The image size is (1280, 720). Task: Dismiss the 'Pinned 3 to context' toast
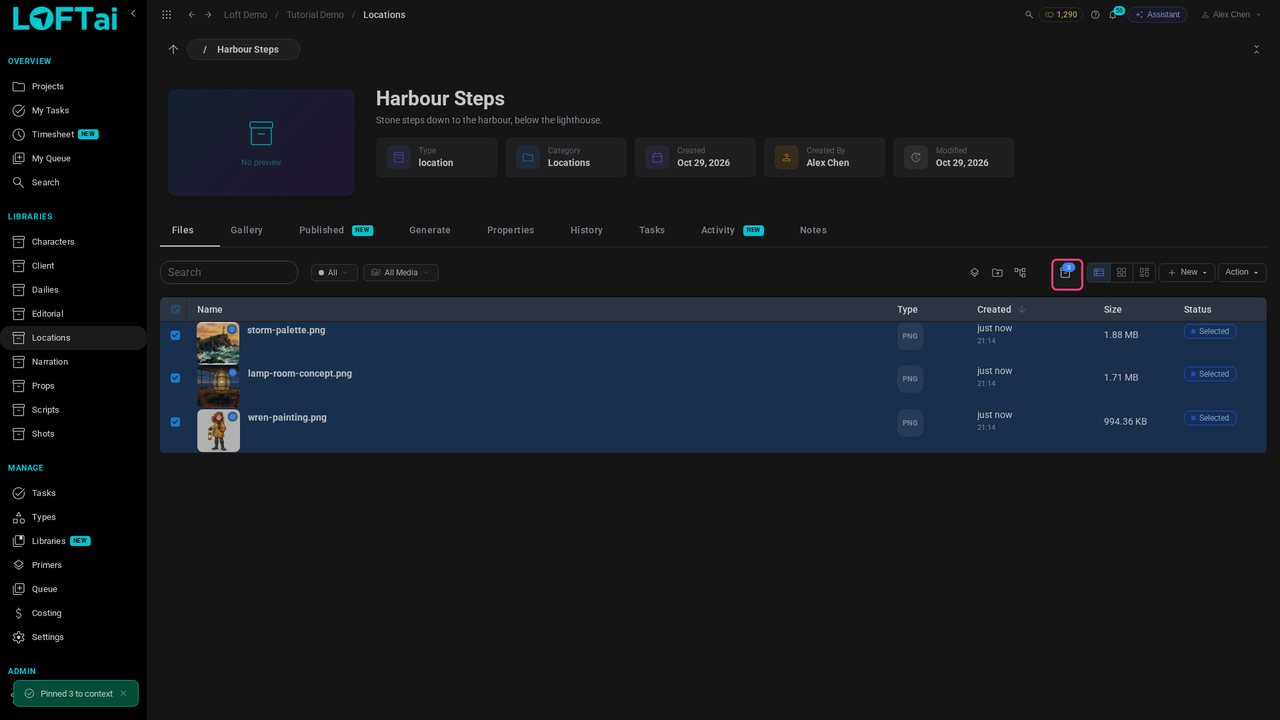coord(123,693)
